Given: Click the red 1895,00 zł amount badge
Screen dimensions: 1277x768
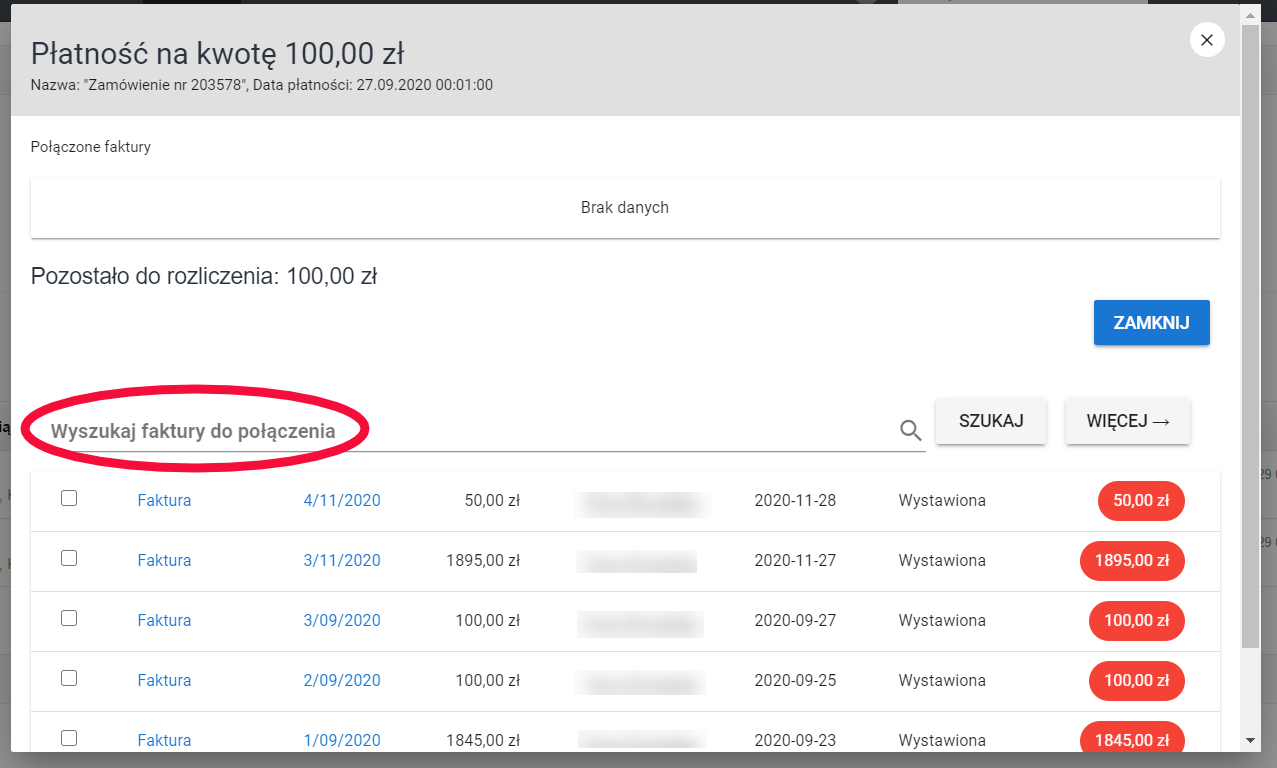Looking at the screenshot, I should [1132, 561].
